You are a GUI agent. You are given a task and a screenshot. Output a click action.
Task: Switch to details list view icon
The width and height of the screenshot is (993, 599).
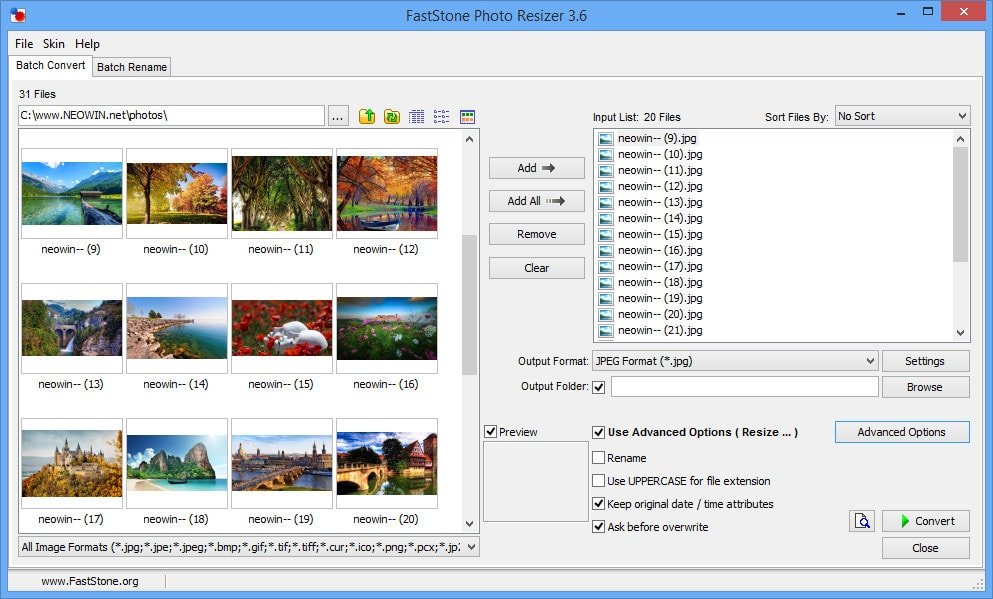(x=417, y=117)
